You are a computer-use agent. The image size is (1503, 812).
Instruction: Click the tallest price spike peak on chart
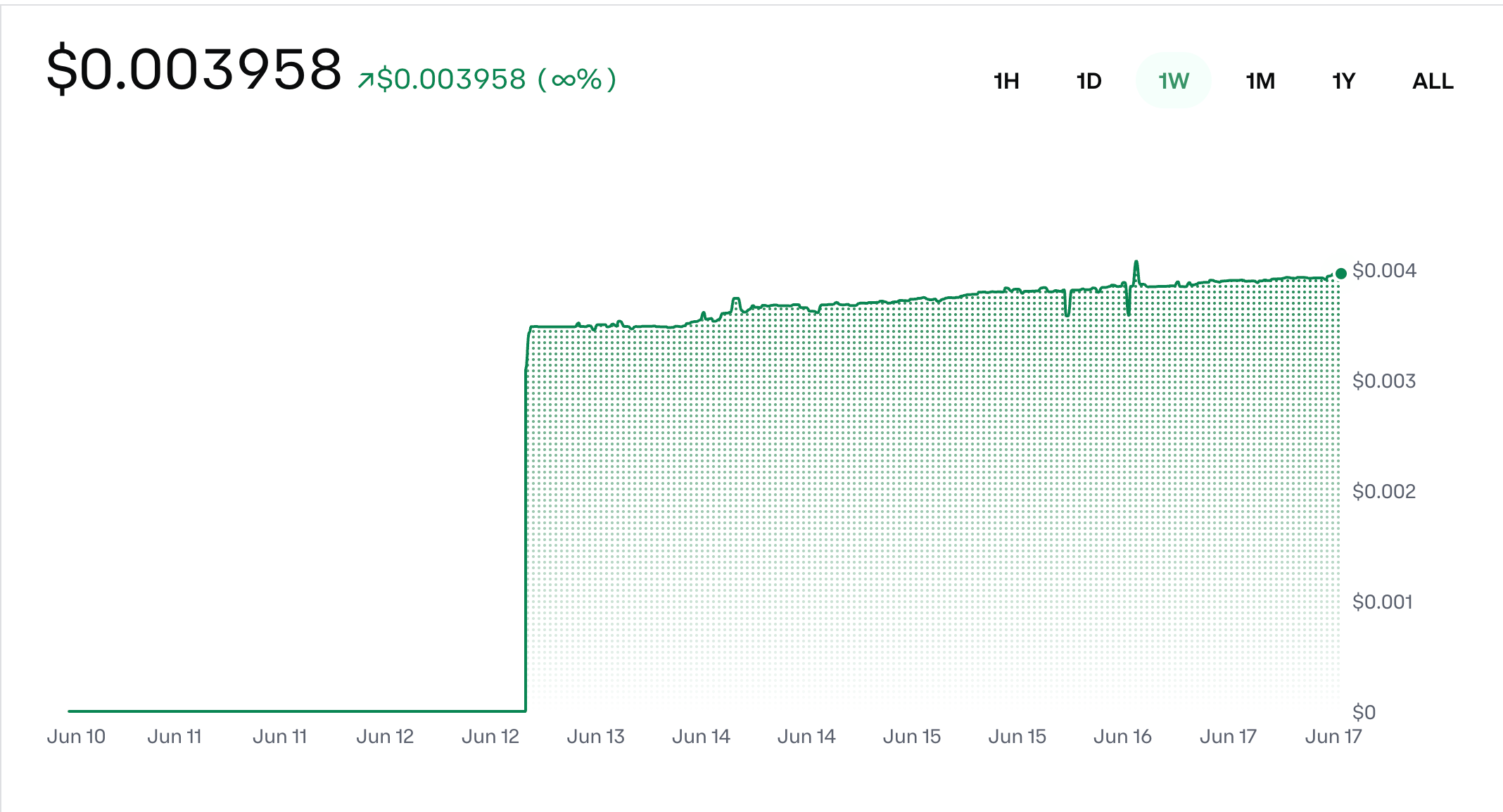pos(1136,262)
